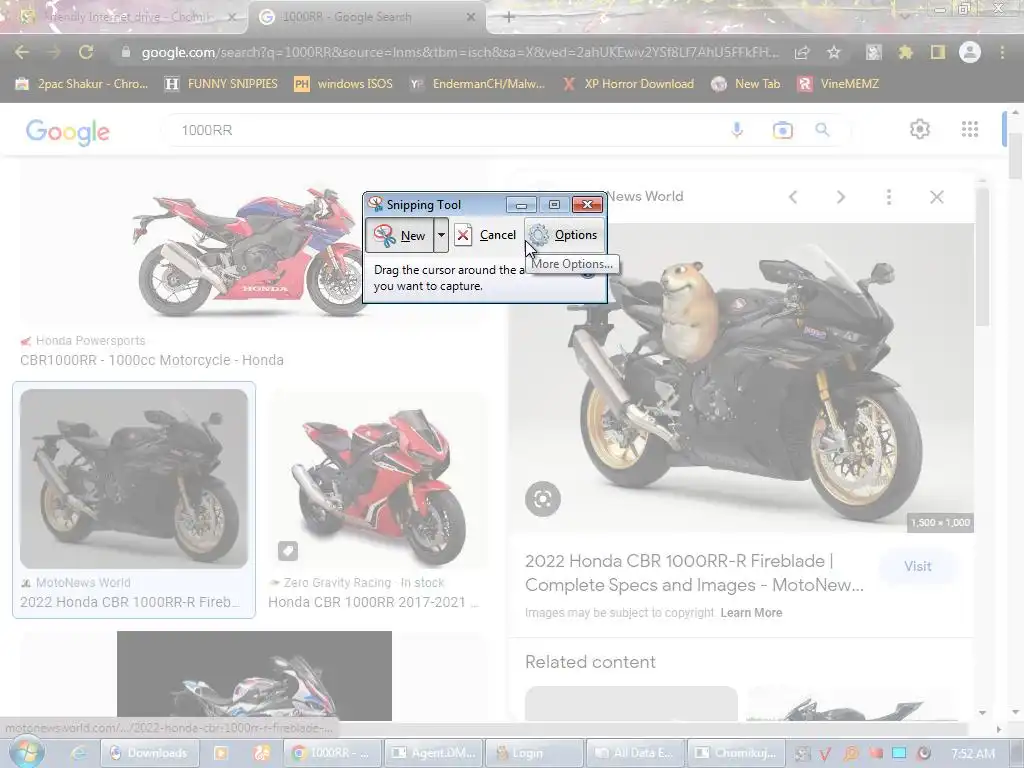Show next image in preview panel
The height and width of the screenshot is (768, 1024).
841,197
